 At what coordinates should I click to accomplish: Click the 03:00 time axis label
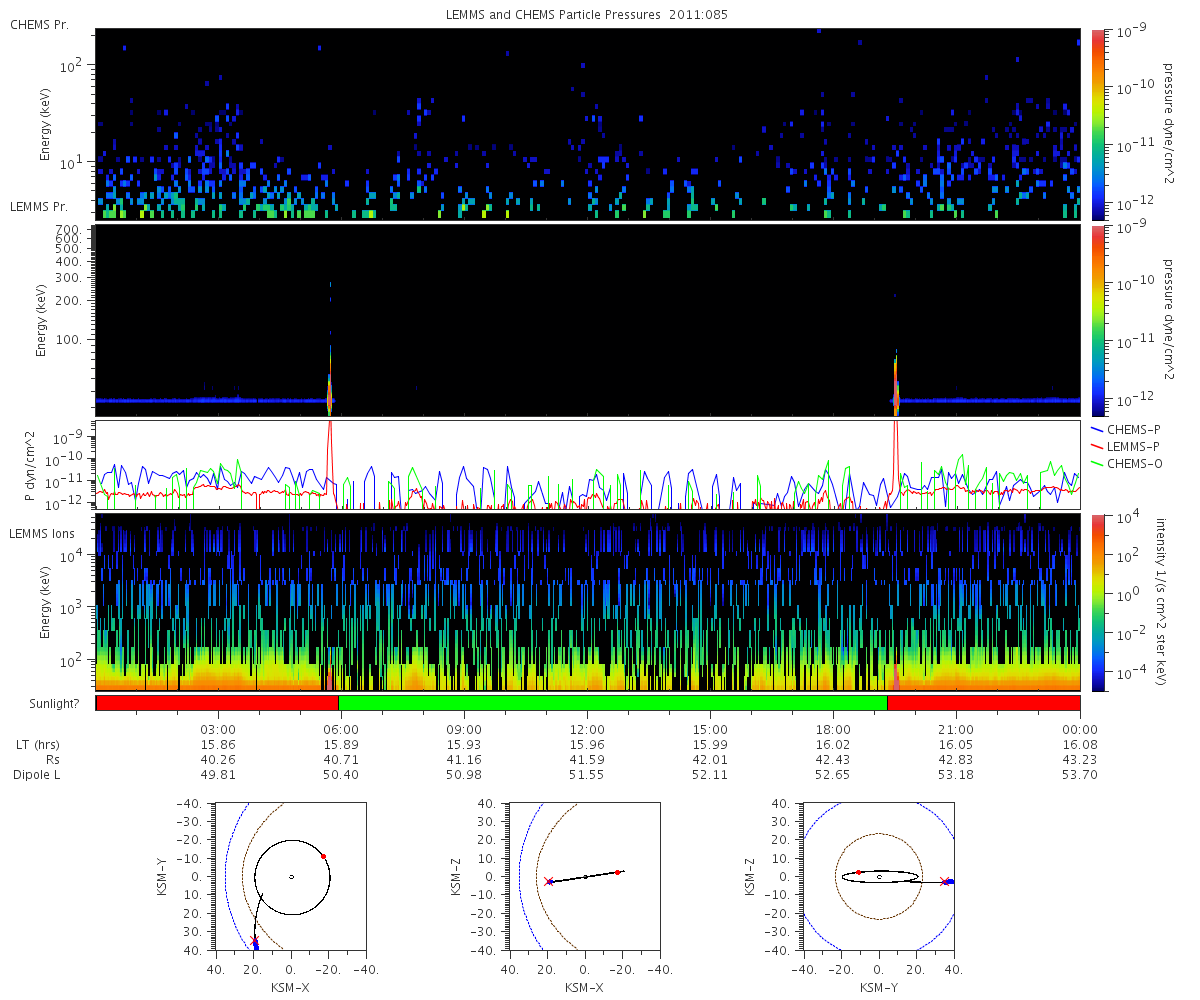(x=217, y=729)
